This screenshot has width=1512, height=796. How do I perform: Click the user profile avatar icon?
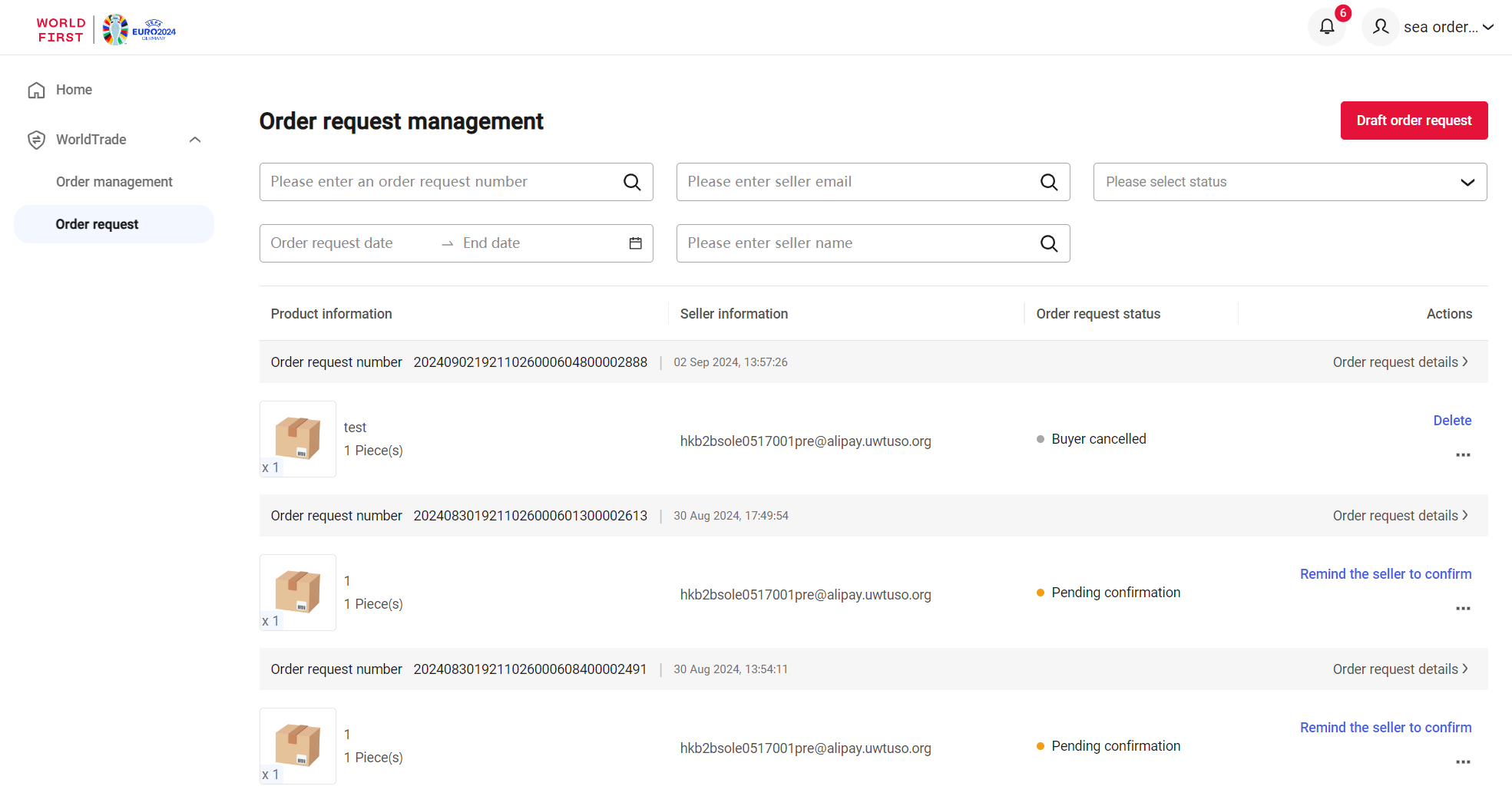1380,28
